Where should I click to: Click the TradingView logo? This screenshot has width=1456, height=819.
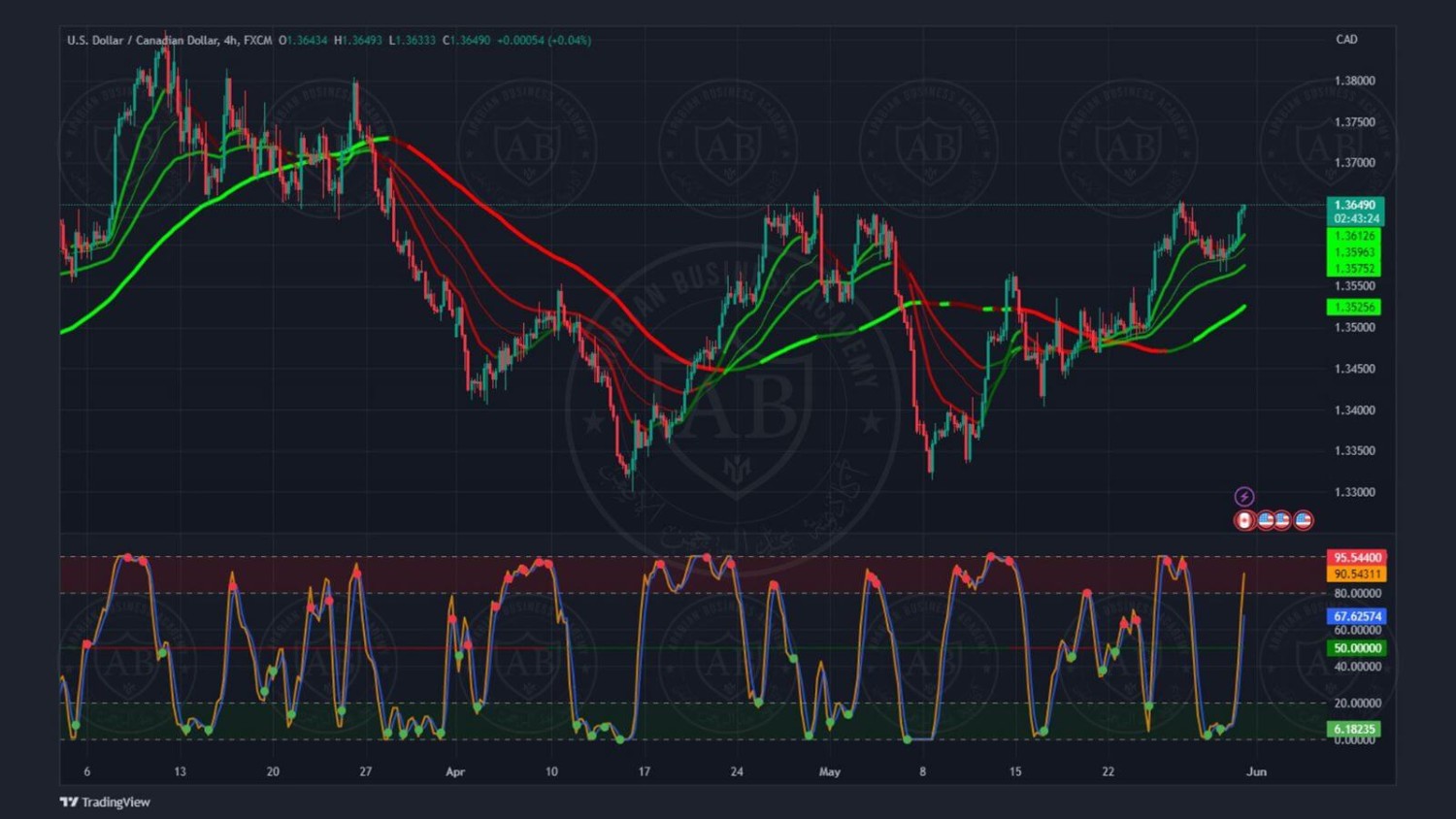click(105, 802)
